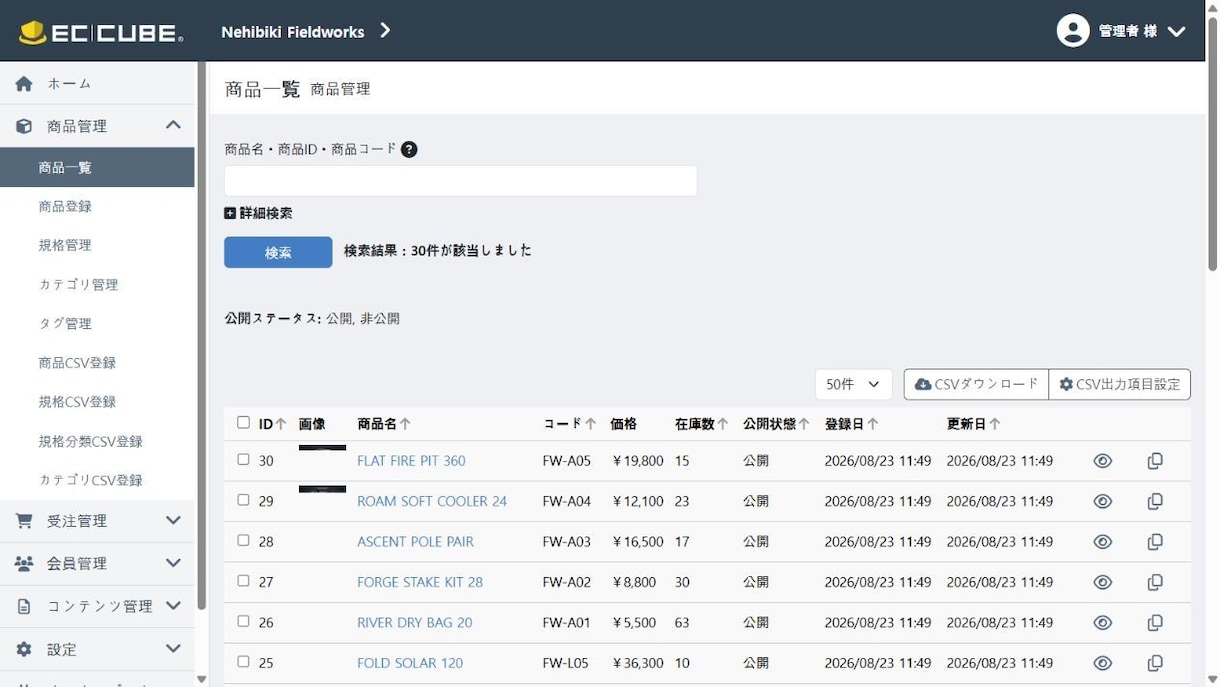The width and height of the screenshot is (1220, 687).
Task: Sort table by 公開状態 arrow
Action: tap(804, 424)
